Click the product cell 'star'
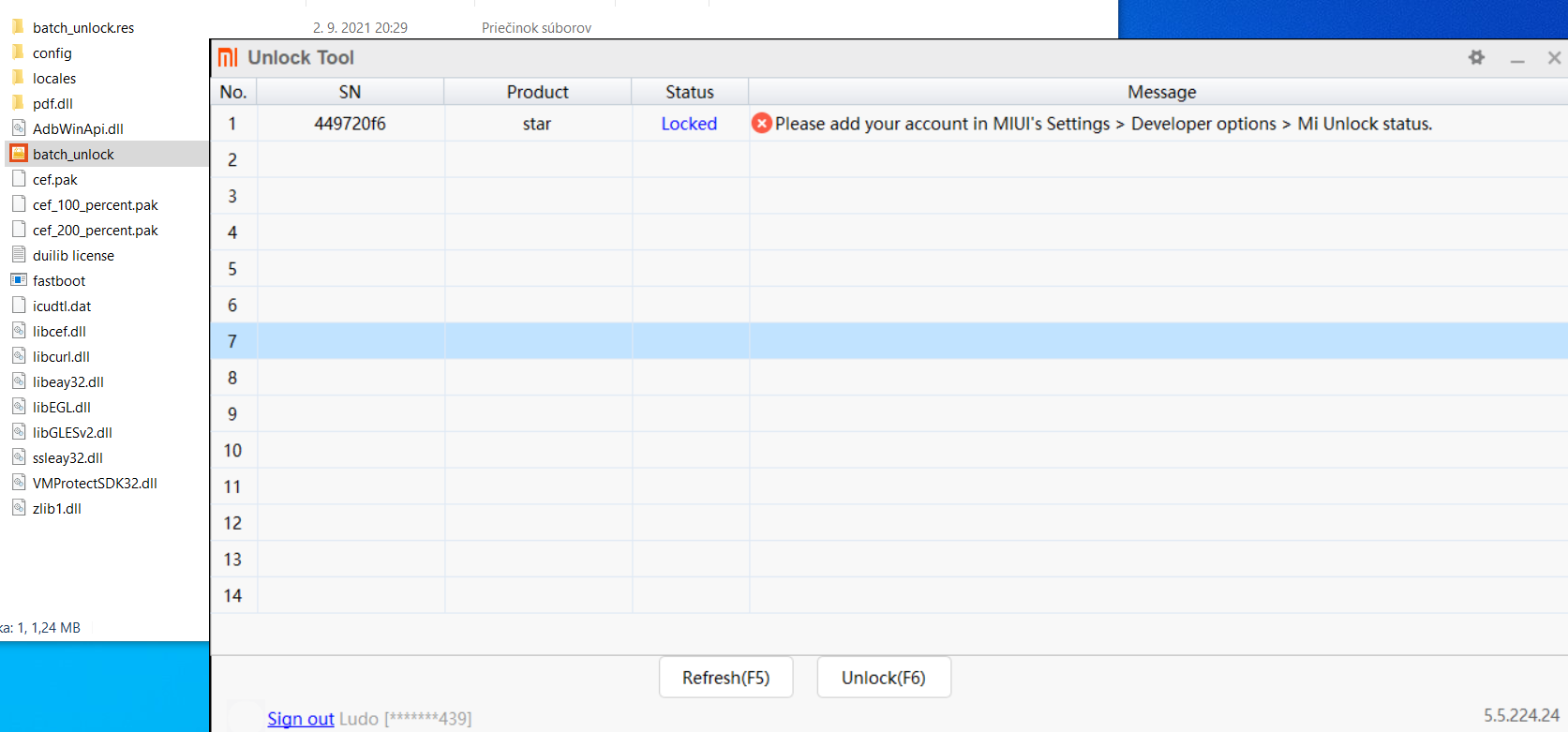The height and width of the screenshot is (732, 1568). [537, 124]
